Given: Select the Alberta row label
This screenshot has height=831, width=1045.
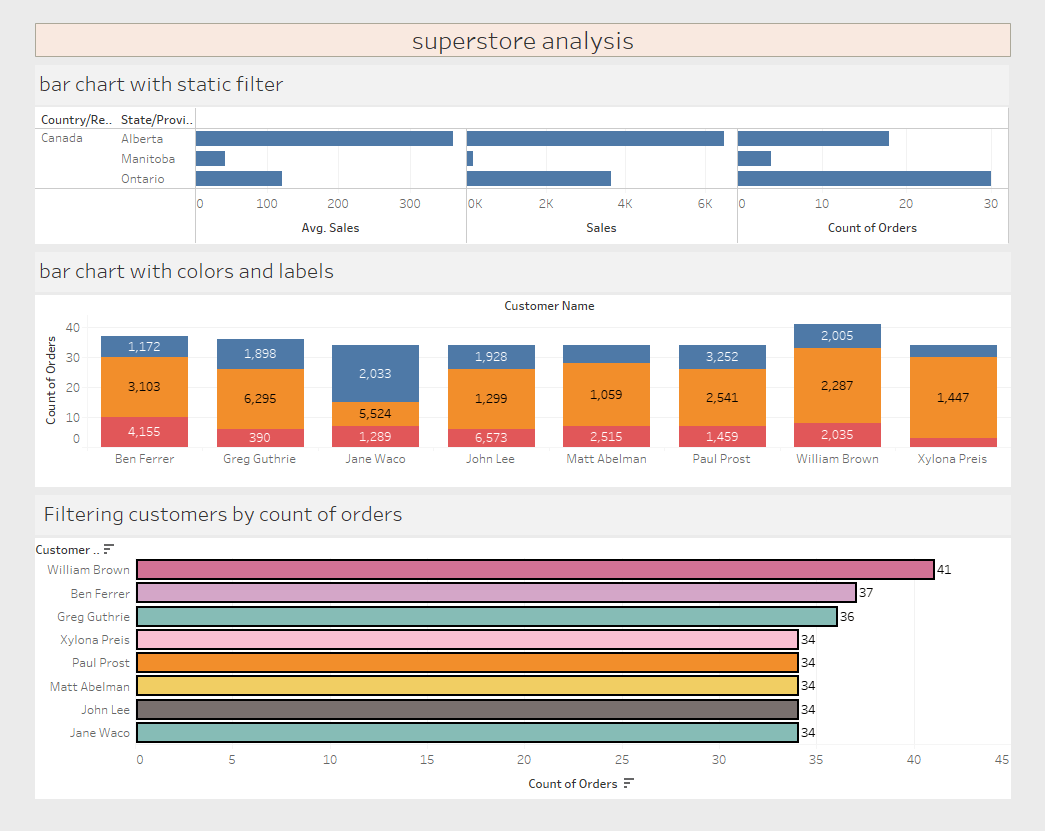Looking at the screenshot, I should (x=142, y=139).
